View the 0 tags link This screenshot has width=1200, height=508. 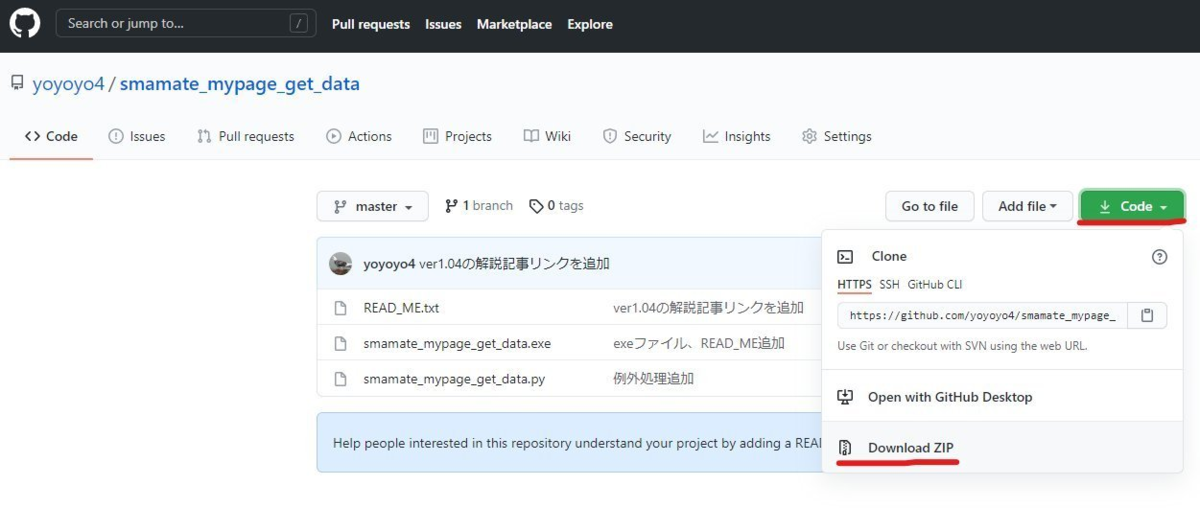coord(557,205)
